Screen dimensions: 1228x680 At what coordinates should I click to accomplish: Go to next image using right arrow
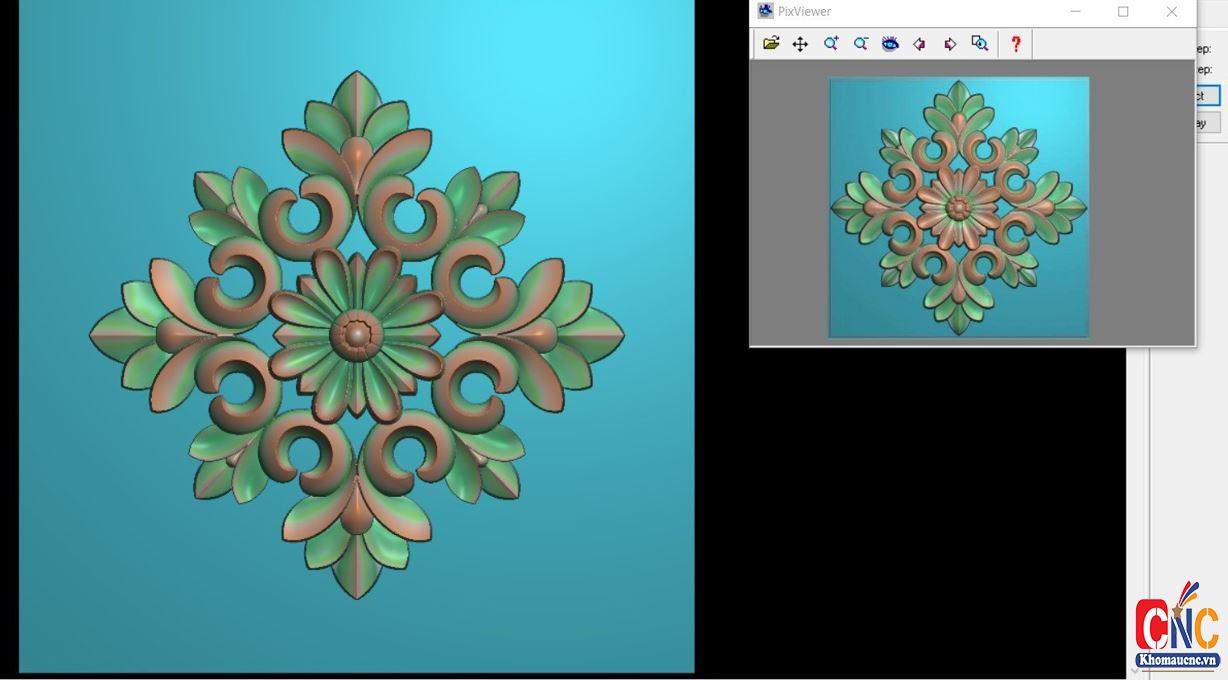tap(950, 43)
